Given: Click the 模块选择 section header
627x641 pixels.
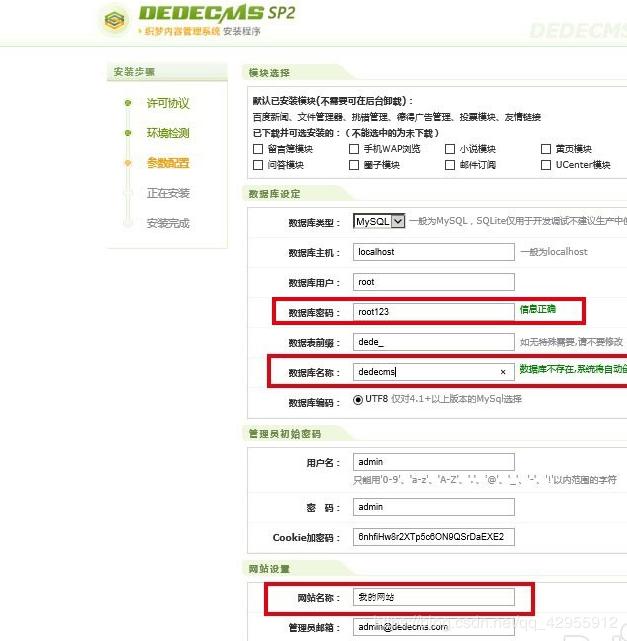Looking at the screenshot, I should pyautogui.click(x=269, y=73).
